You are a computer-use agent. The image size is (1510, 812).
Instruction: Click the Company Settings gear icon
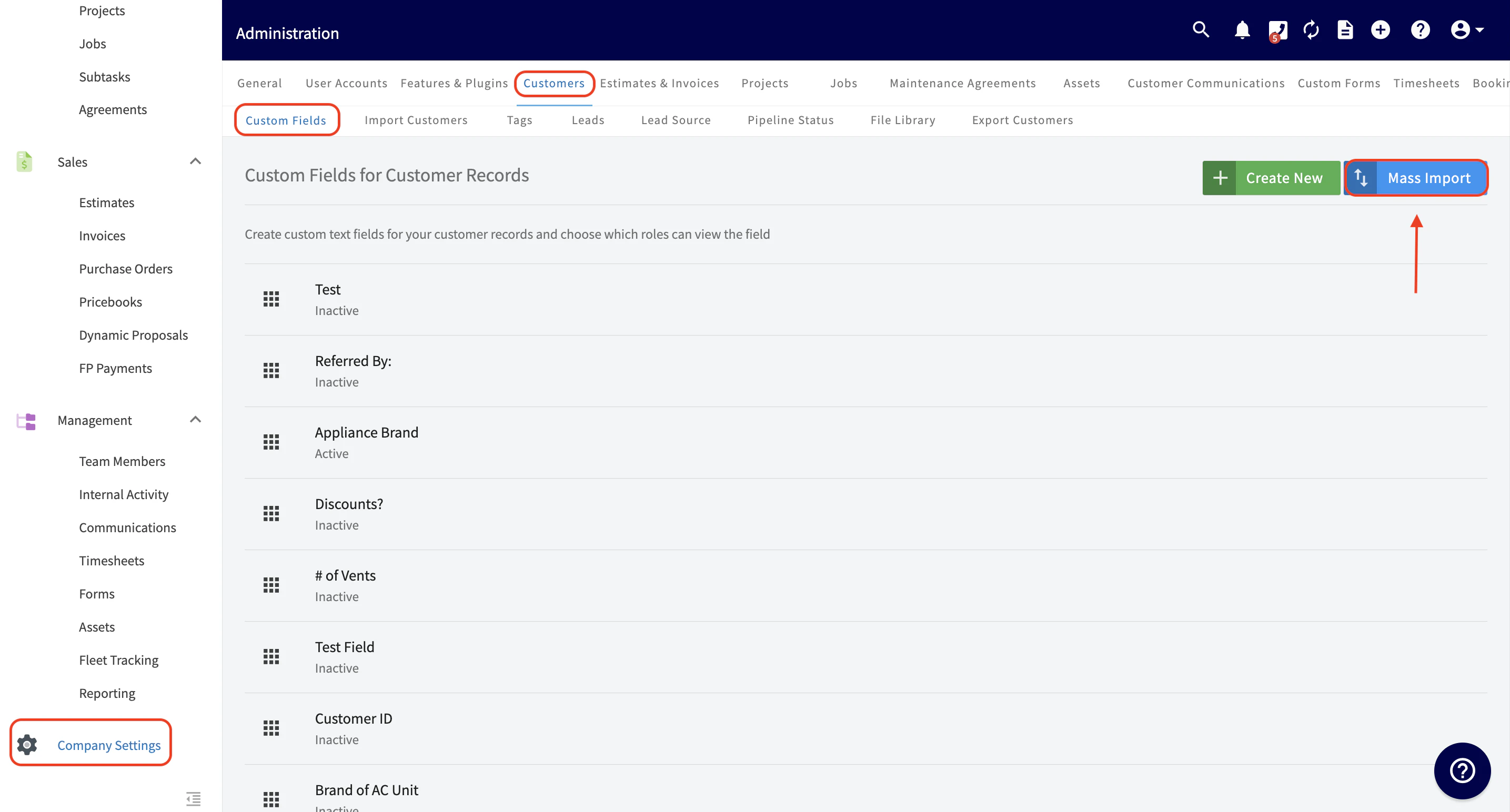coord(27,745)
